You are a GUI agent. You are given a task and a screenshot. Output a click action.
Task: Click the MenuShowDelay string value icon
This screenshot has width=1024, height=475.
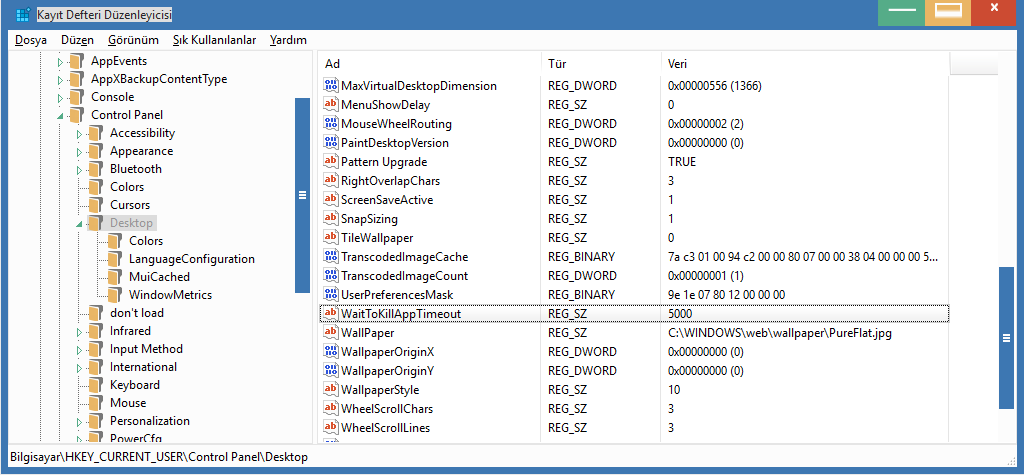coord(331,105)
